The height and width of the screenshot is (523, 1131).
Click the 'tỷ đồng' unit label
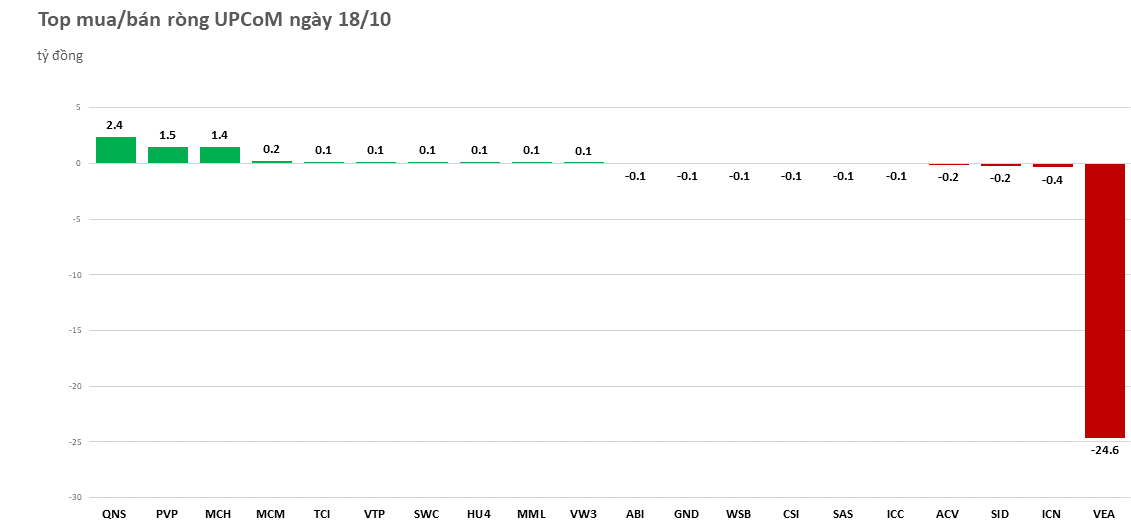60,56
